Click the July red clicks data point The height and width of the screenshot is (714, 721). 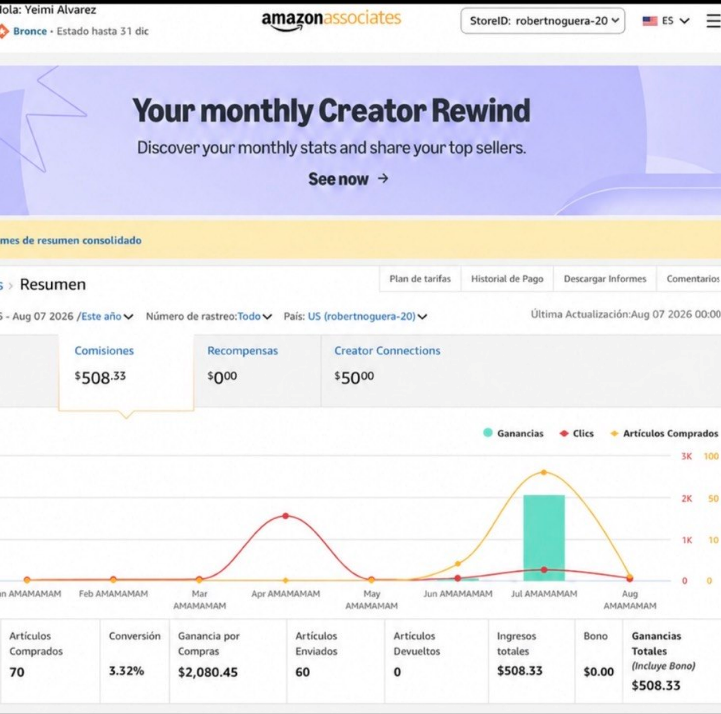click(x=544, y=570)
